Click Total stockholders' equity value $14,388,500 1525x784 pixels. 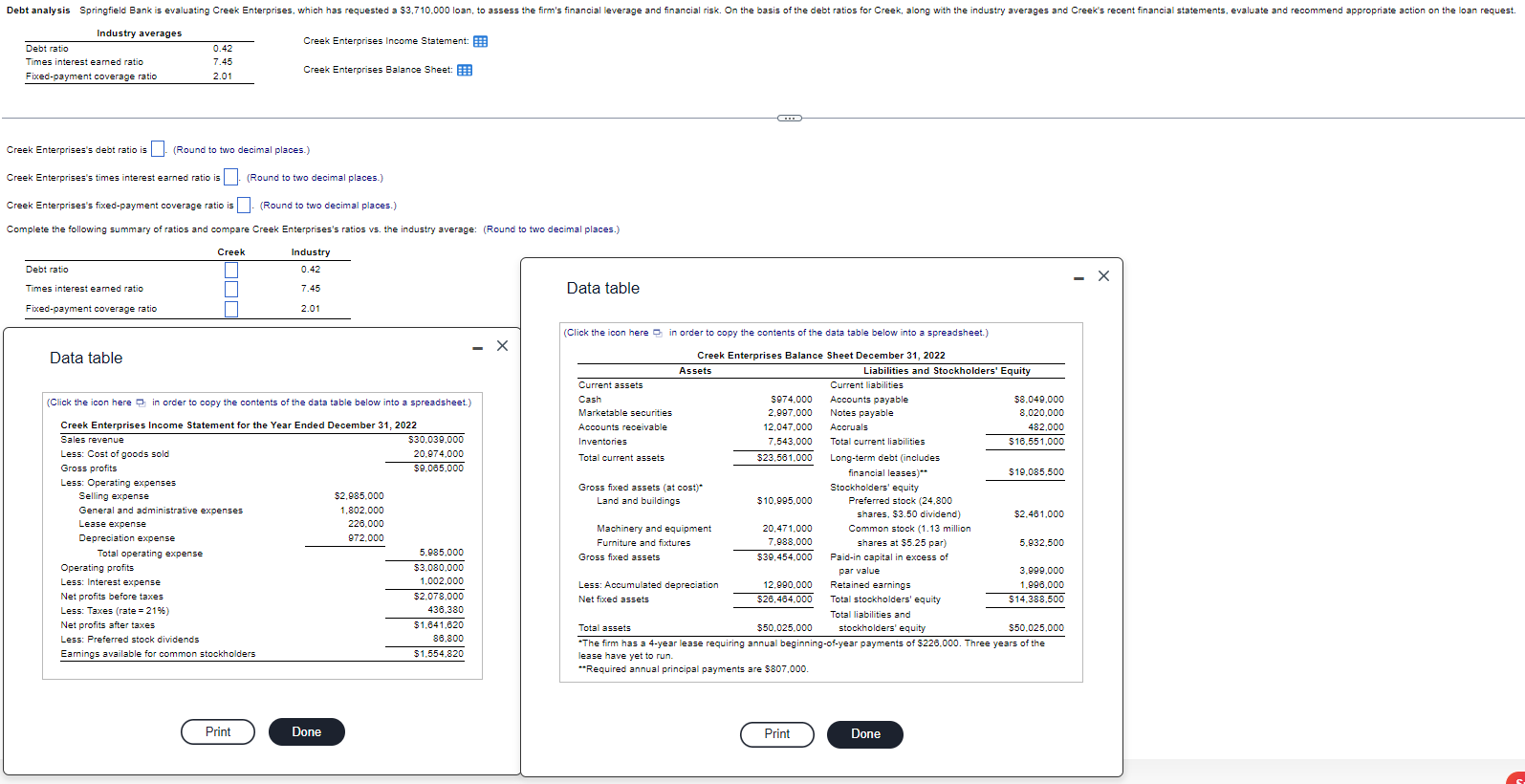click(x=1036, y=599)
